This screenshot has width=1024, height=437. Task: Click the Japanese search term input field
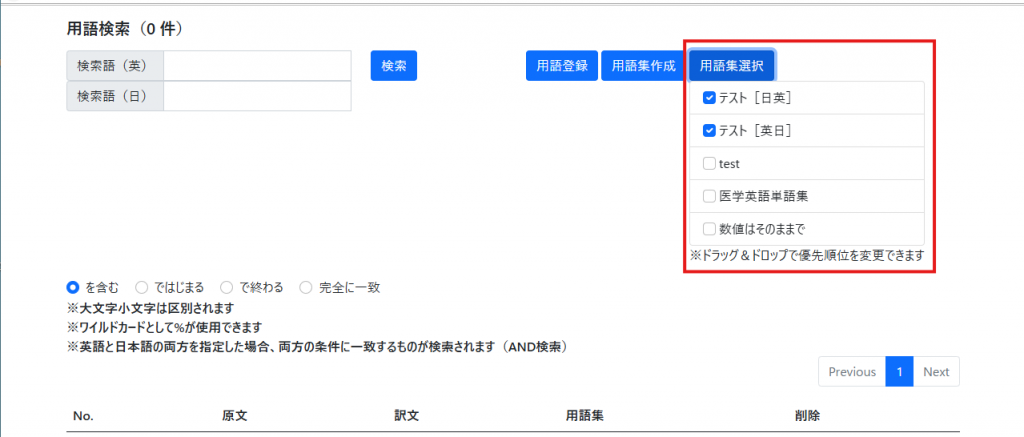(x=257, y=96)
